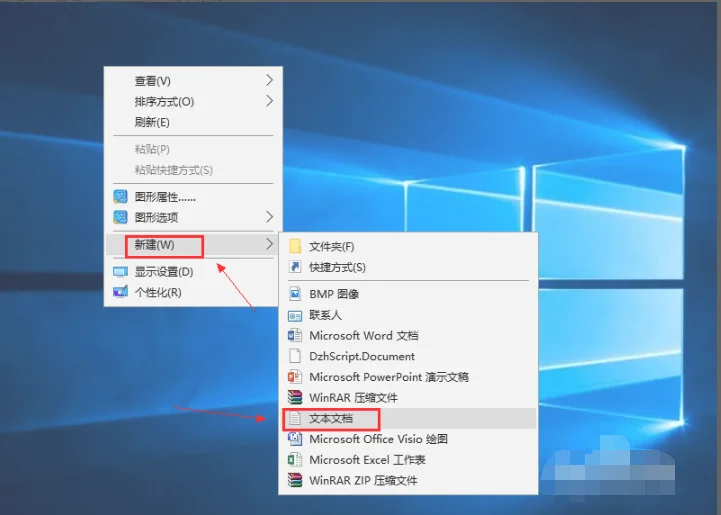The width and height of the screenshot is (721, 515).
Task: Open 图形属性...... from the context menu
Action: [193, 197]
